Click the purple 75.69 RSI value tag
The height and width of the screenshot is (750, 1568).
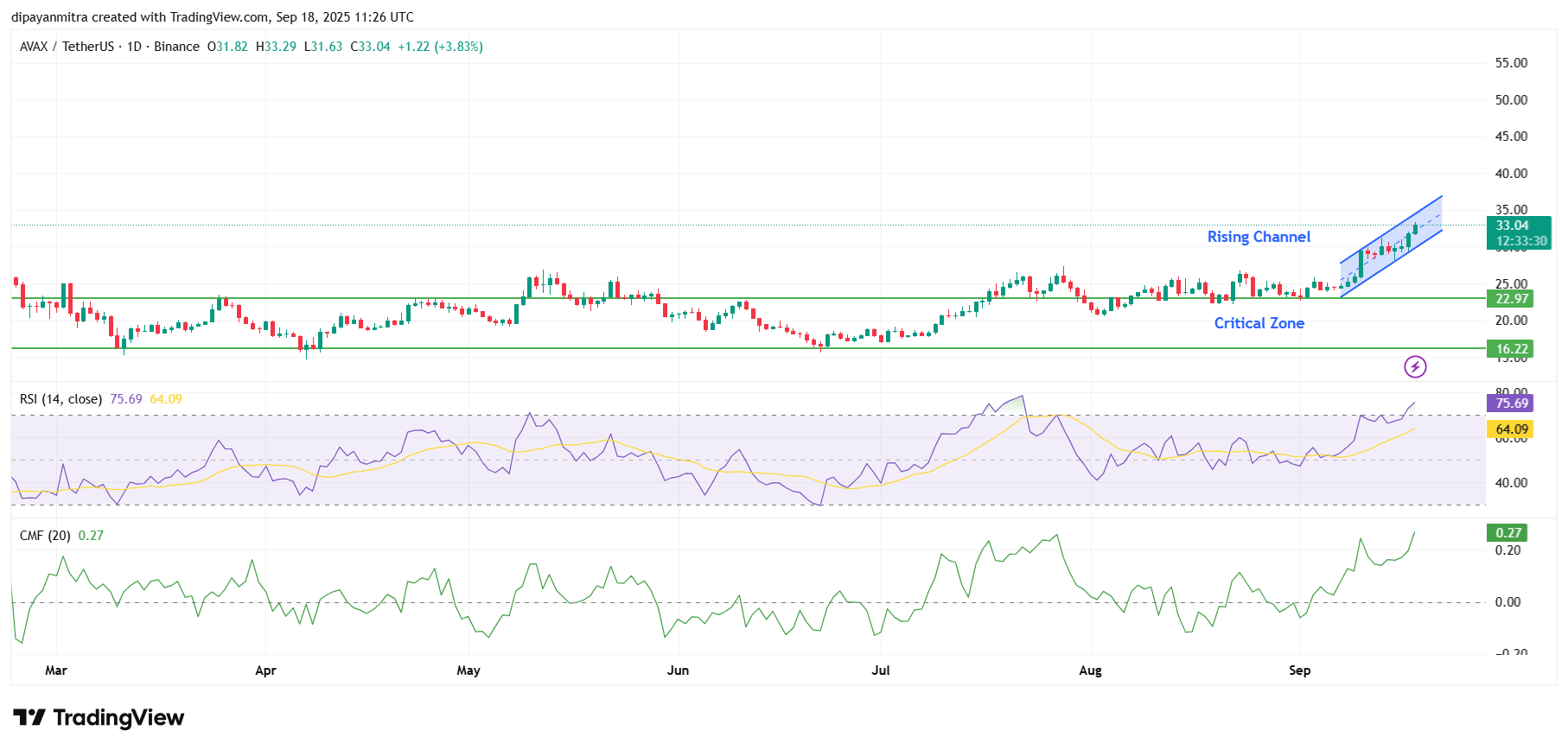1511,404
